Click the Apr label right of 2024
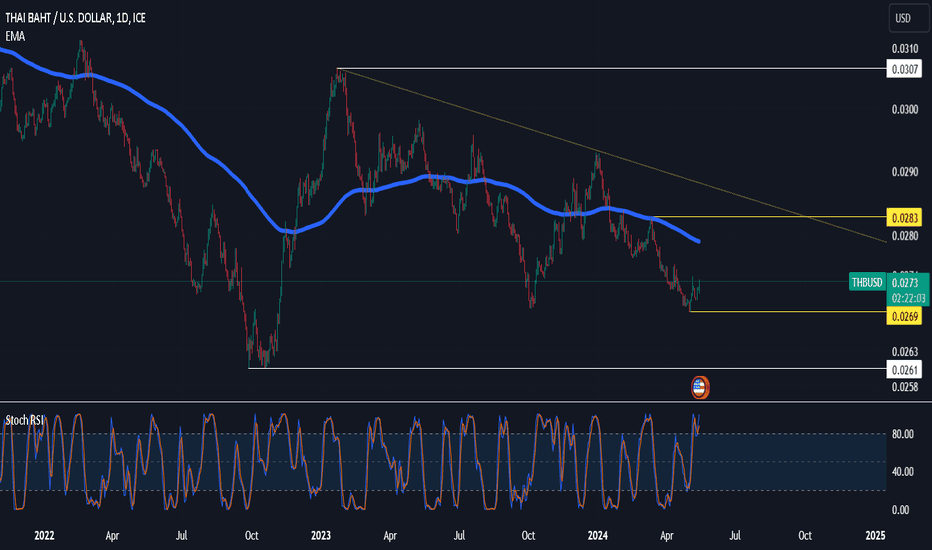The height and width of the screenshot is (550, 932). [x=667, y=535]
